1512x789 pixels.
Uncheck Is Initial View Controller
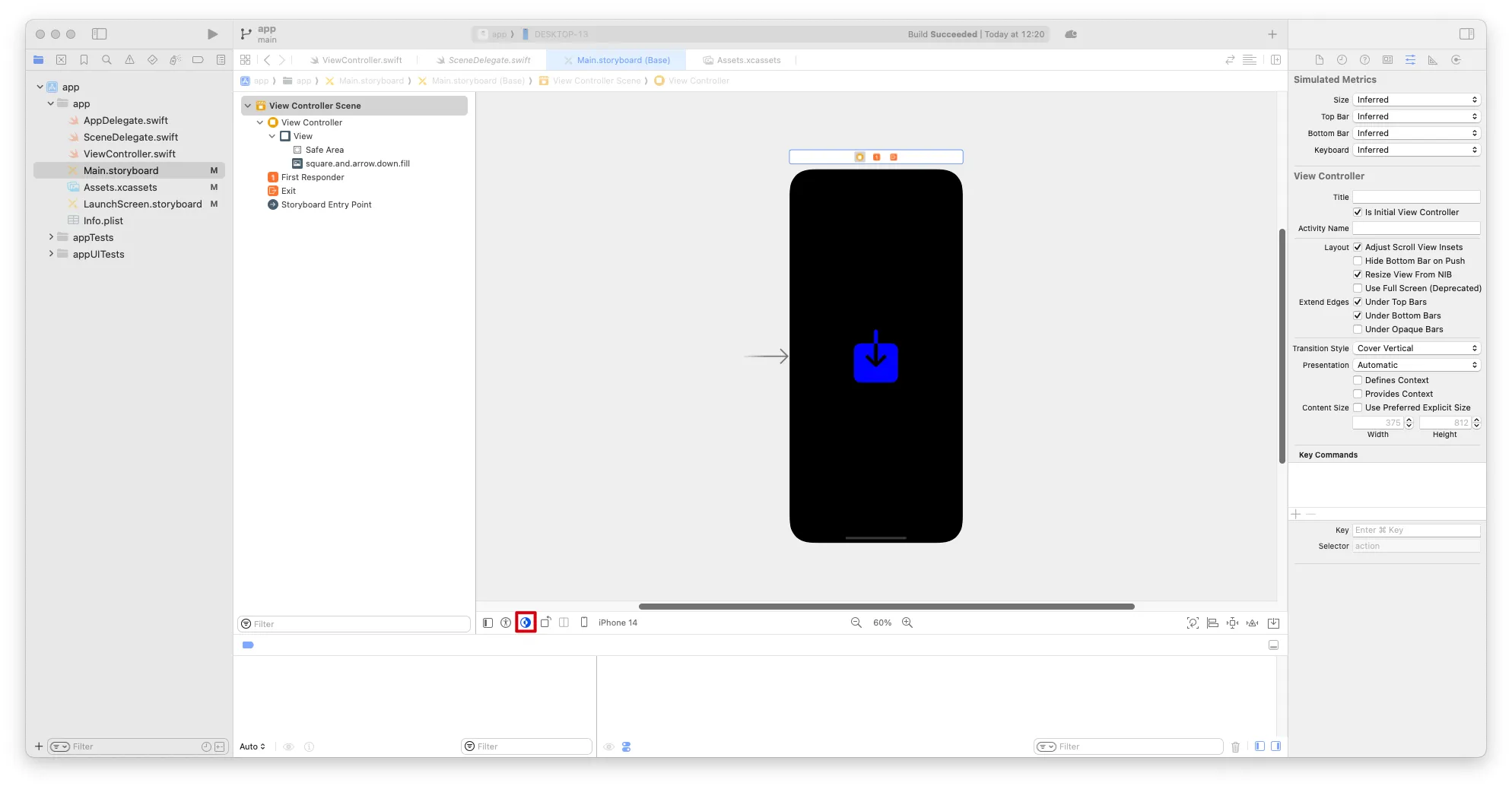coord(1358,212)
